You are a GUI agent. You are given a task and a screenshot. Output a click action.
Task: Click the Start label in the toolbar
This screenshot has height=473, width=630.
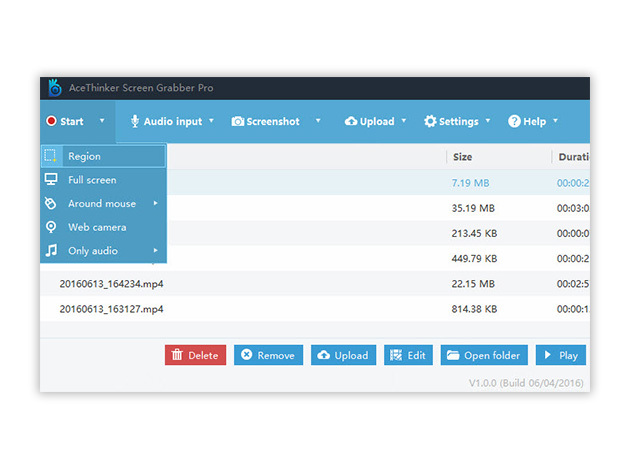[72, 121]
